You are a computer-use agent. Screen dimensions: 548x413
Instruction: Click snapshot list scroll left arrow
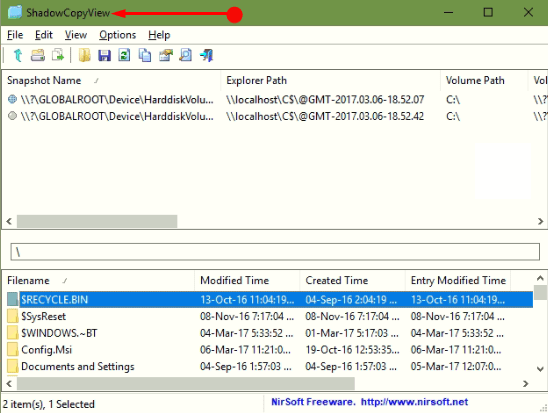click(x=9, y=221)
